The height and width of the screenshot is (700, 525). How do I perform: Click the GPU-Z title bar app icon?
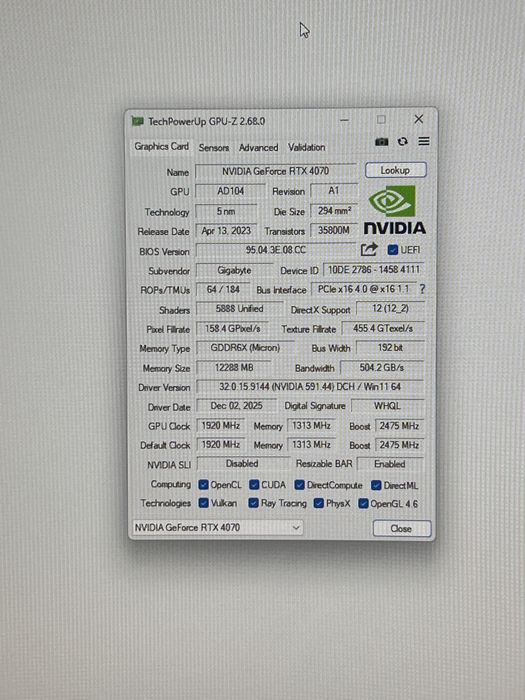138,121
